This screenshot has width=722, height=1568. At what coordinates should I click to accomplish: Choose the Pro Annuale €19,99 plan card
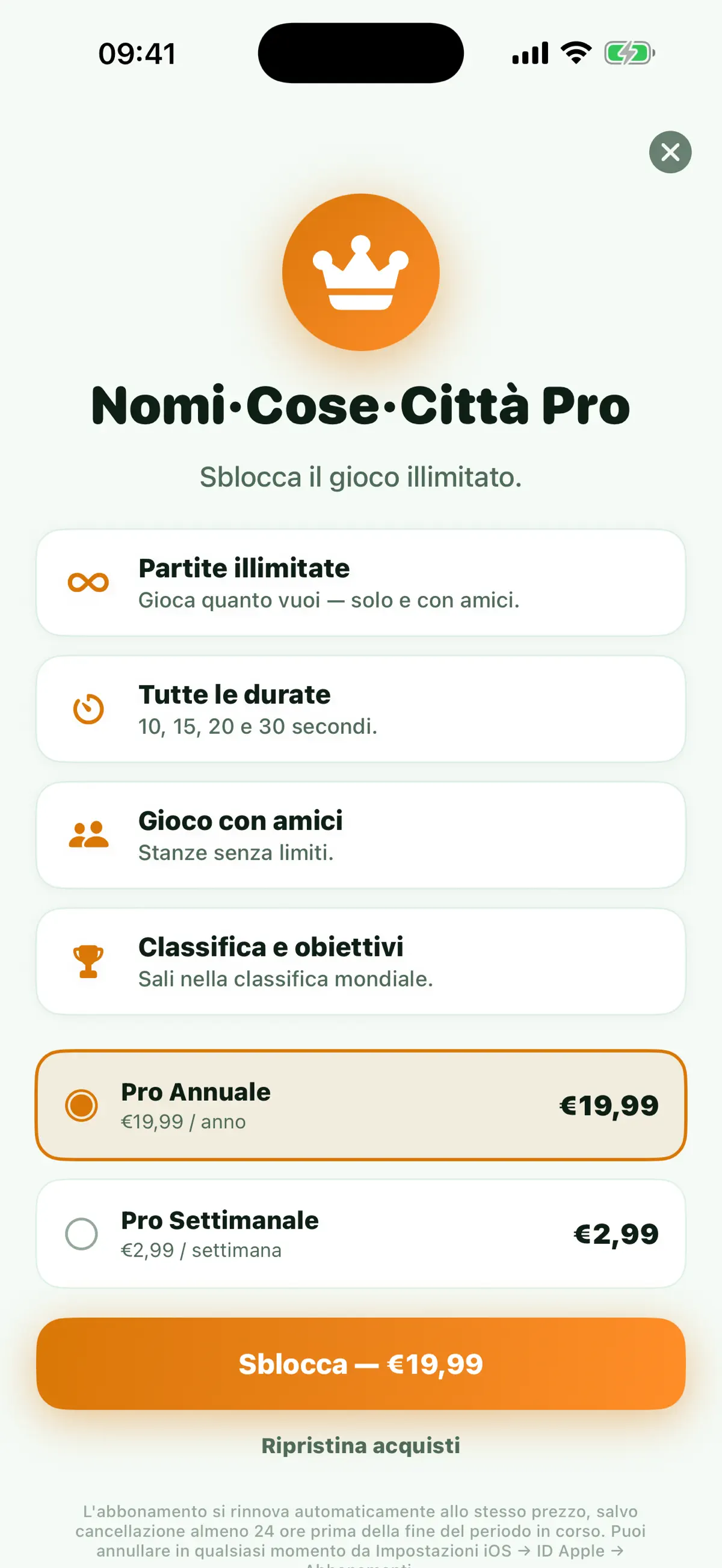[361, 1105]
